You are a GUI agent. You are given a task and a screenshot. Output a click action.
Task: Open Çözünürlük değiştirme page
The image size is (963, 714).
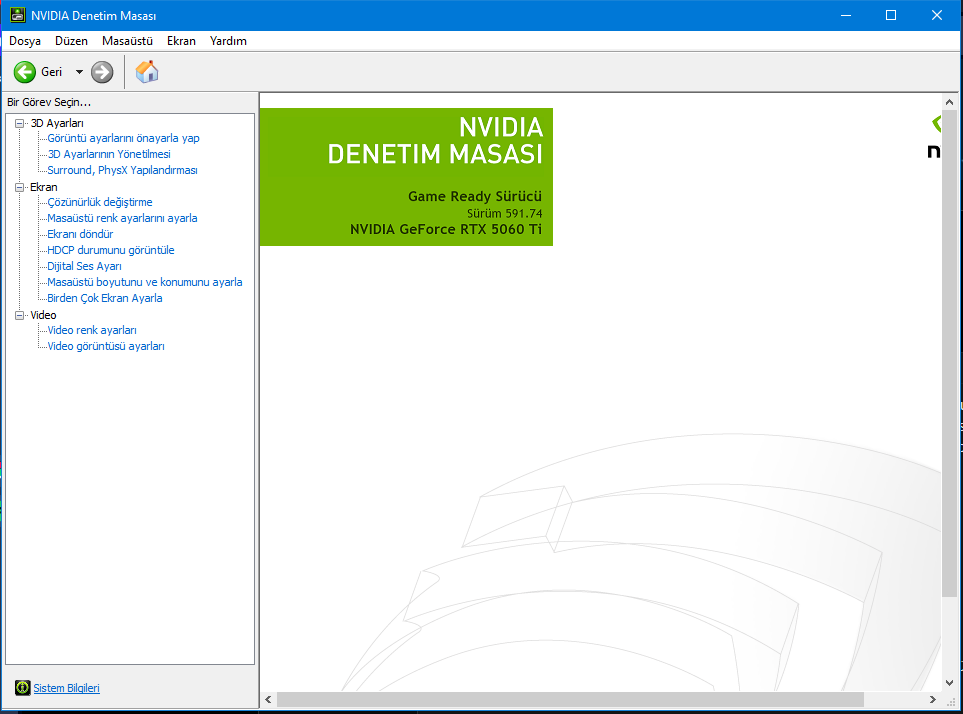(x=100, y=202)
